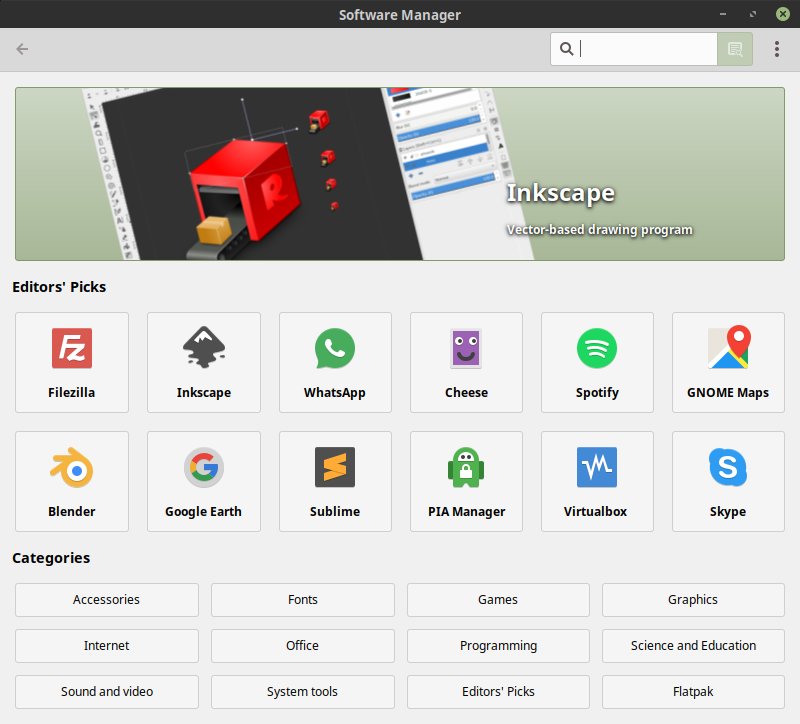
Task: Go back using the arrow button
Action: click(x=22, y=49)
